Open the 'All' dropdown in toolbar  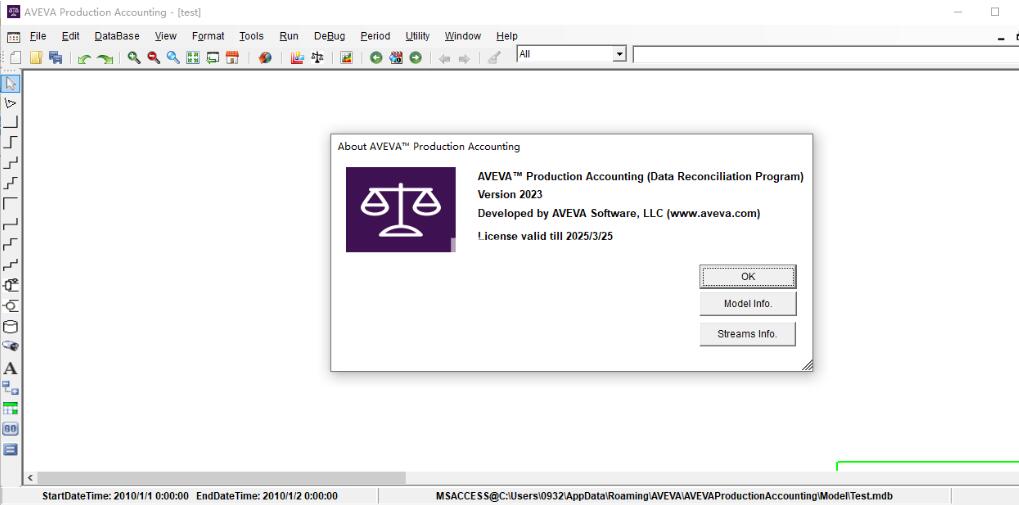pyautogui.click(x=619, y=55)
